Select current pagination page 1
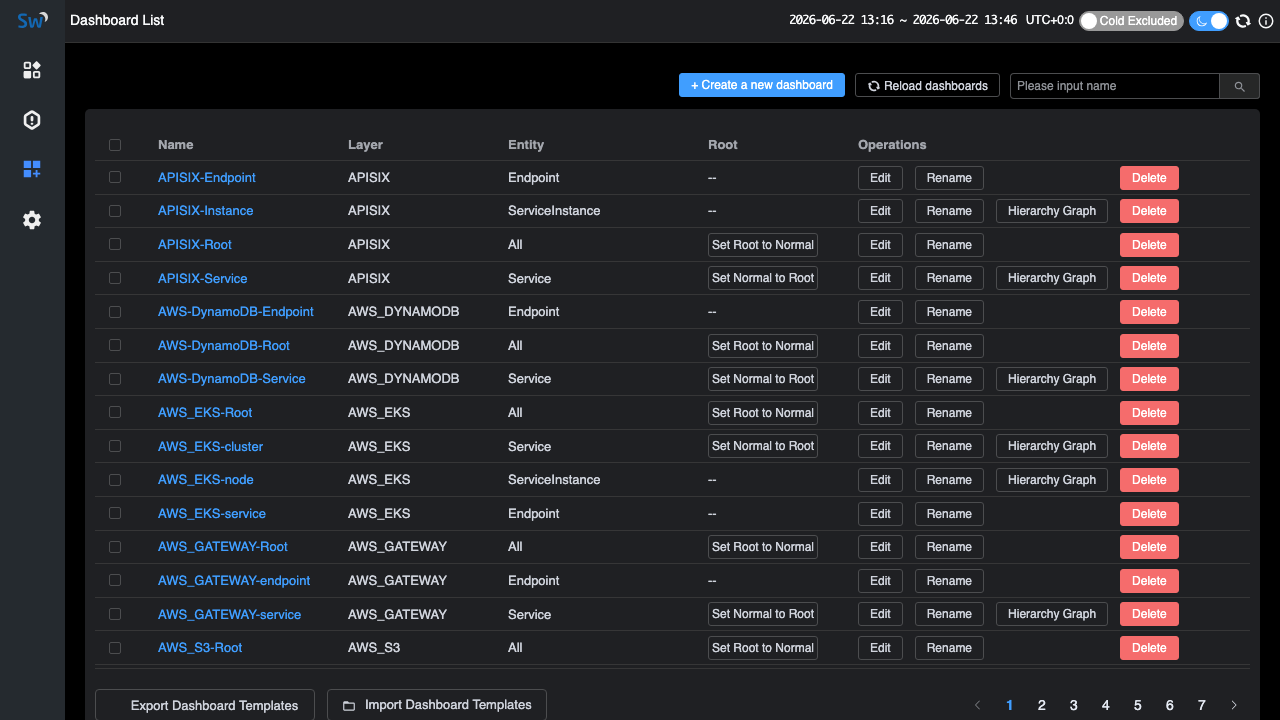1280x720 pixels. pos(1010,705)
